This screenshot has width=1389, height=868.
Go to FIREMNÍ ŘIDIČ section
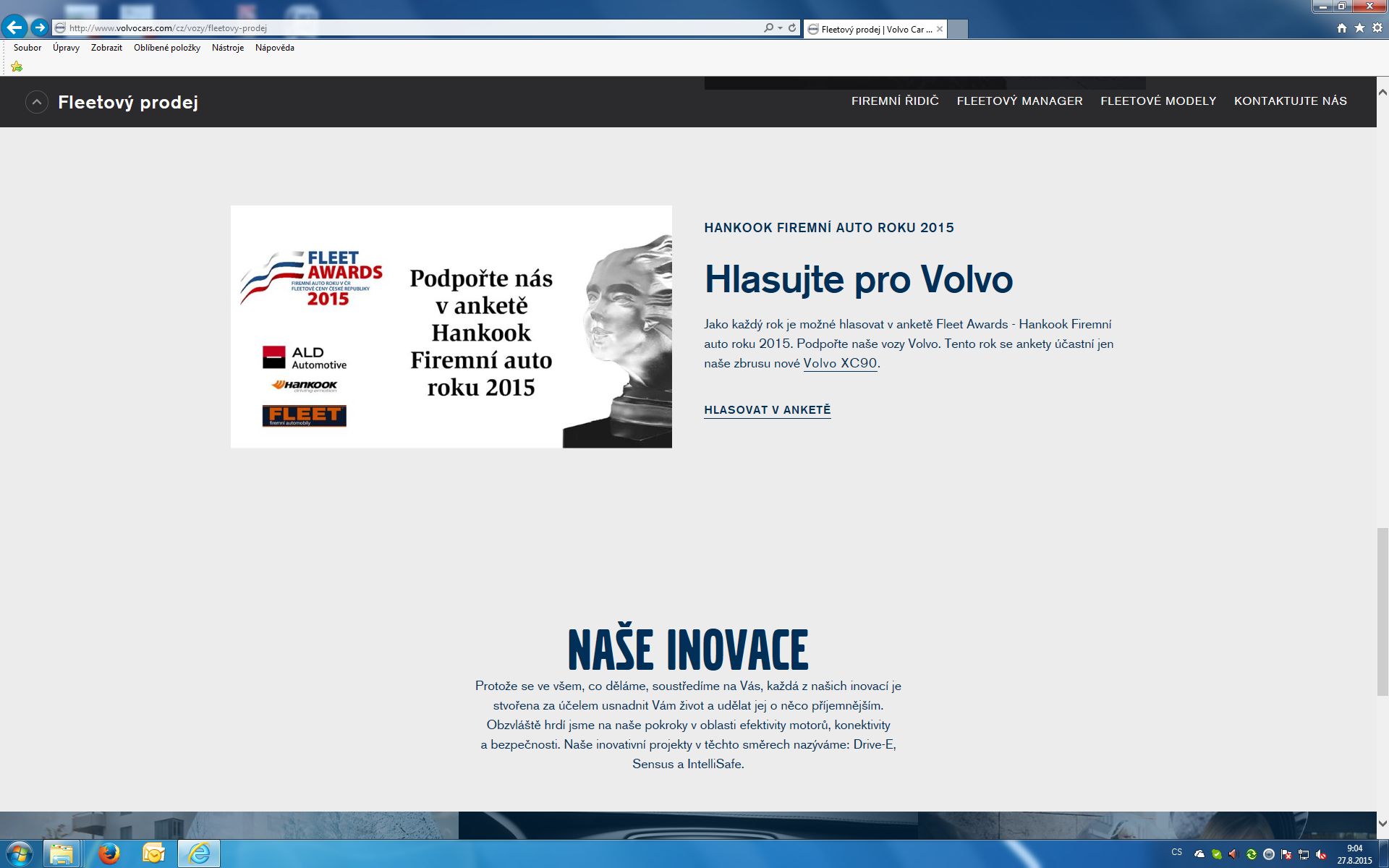click(895, 101)
